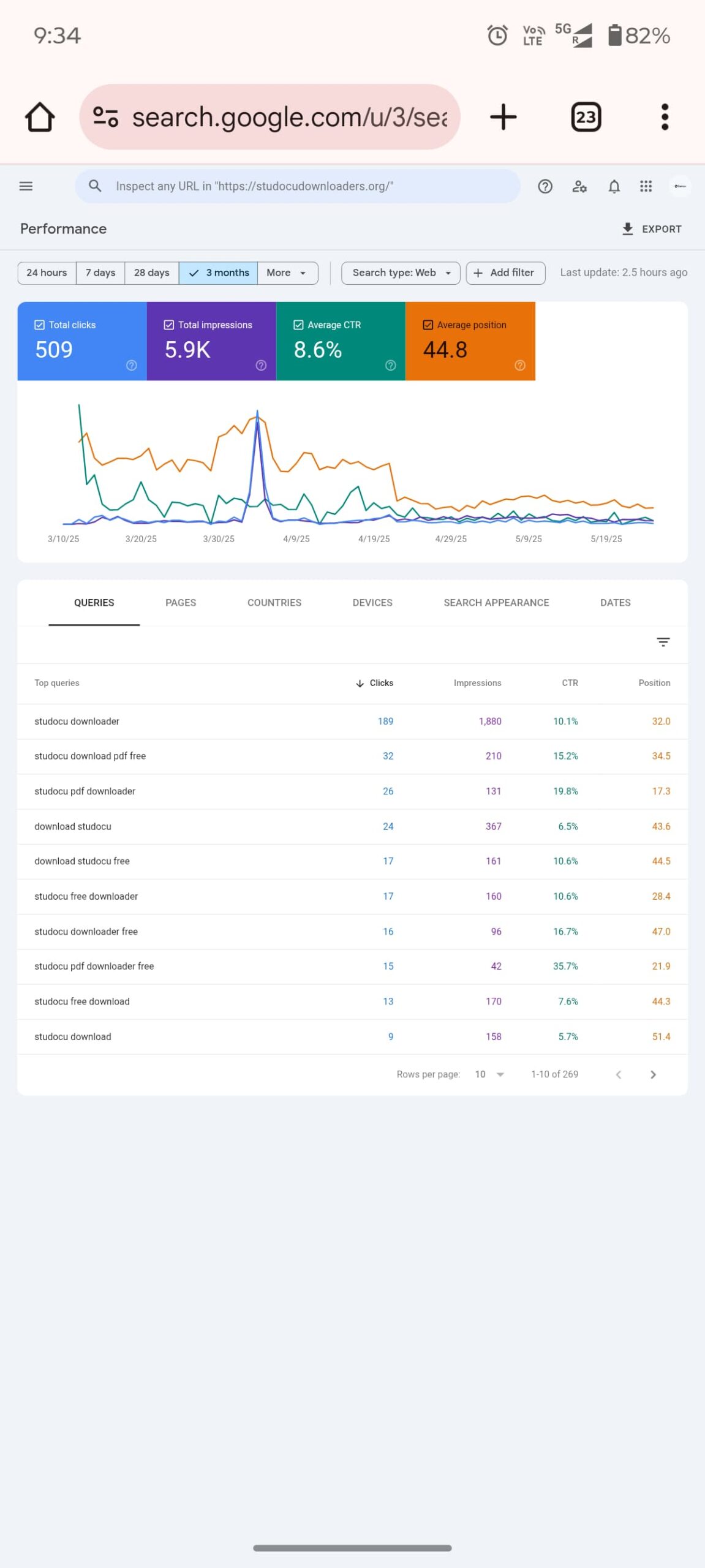Screen dimensions: 705x1568
Task: Click the 4/9/25 label on chart axis
Action: [x=296, y=539]
